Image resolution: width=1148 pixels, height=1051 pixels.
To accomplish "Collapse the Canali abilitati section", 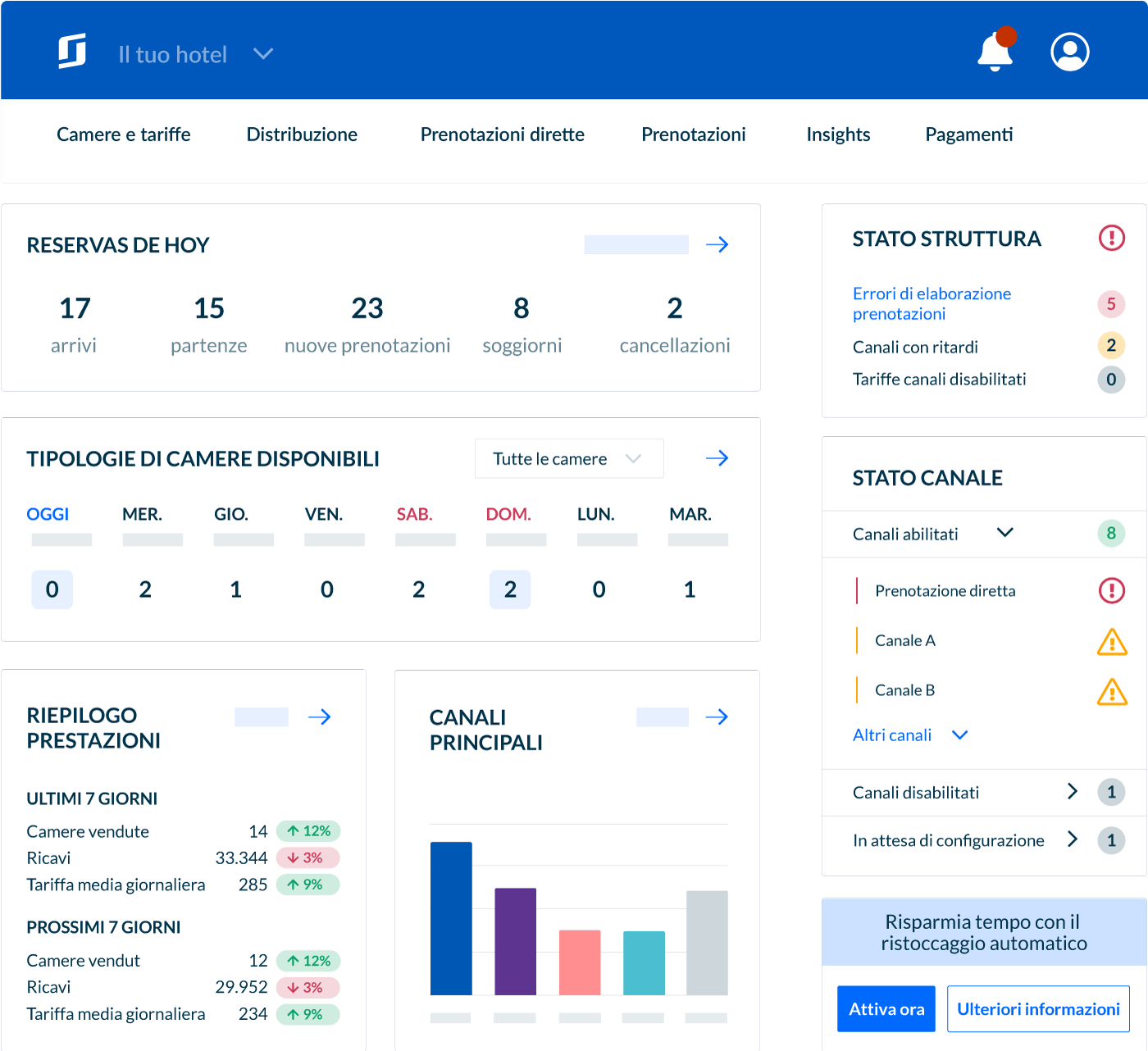I will pos(1004,533).
